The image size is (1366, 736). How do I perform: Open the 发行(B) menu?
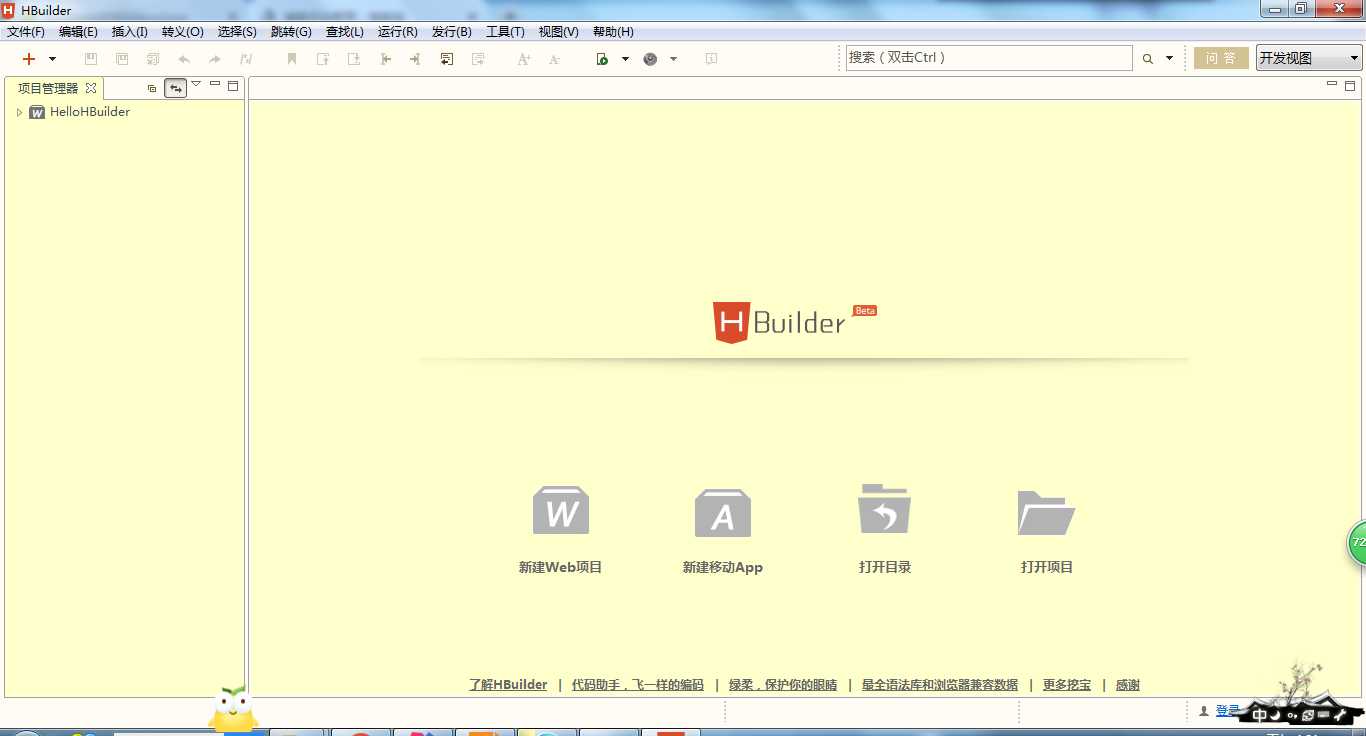[452, 32]
